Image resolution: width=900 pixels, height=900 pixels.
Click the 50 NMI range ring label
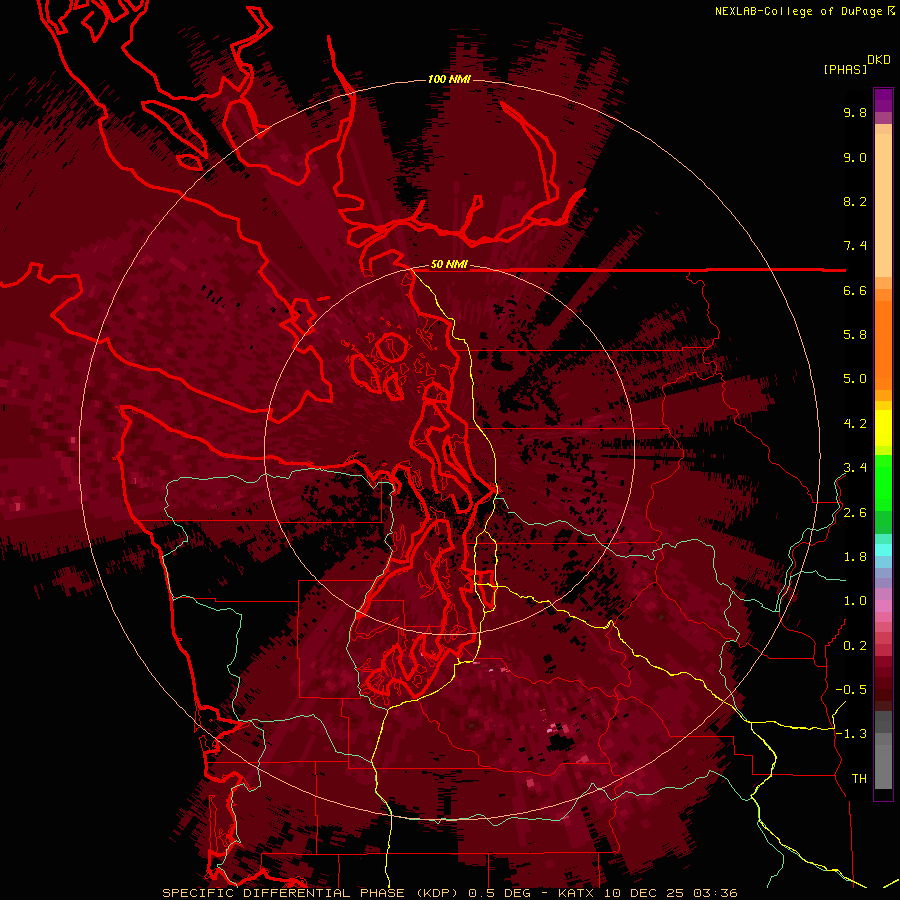(x=449, y=265)
